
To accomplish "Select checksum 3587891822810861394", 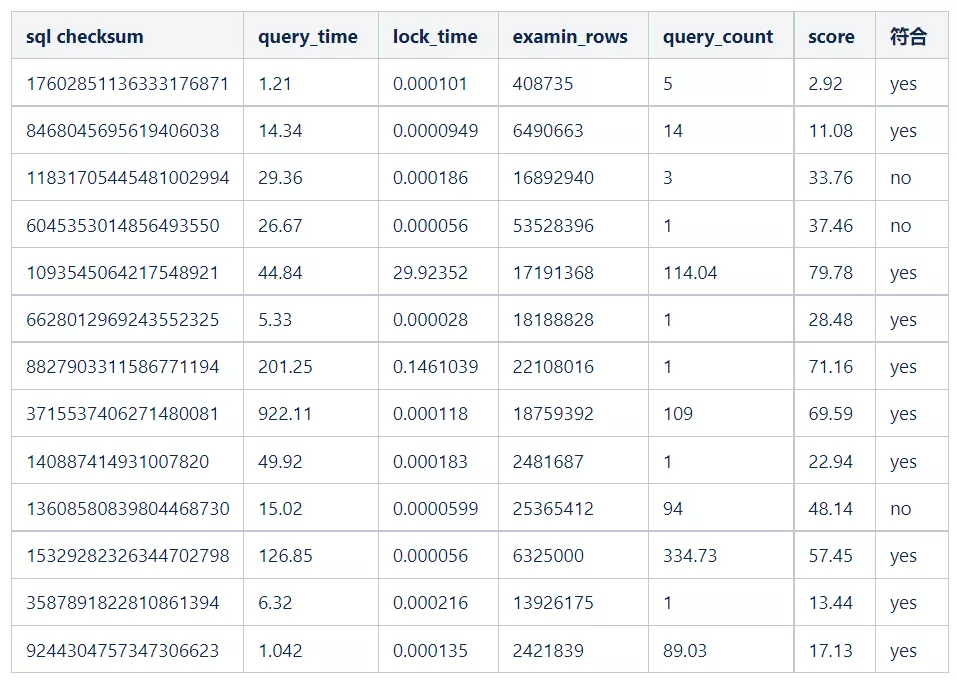I will click(123, 602).
